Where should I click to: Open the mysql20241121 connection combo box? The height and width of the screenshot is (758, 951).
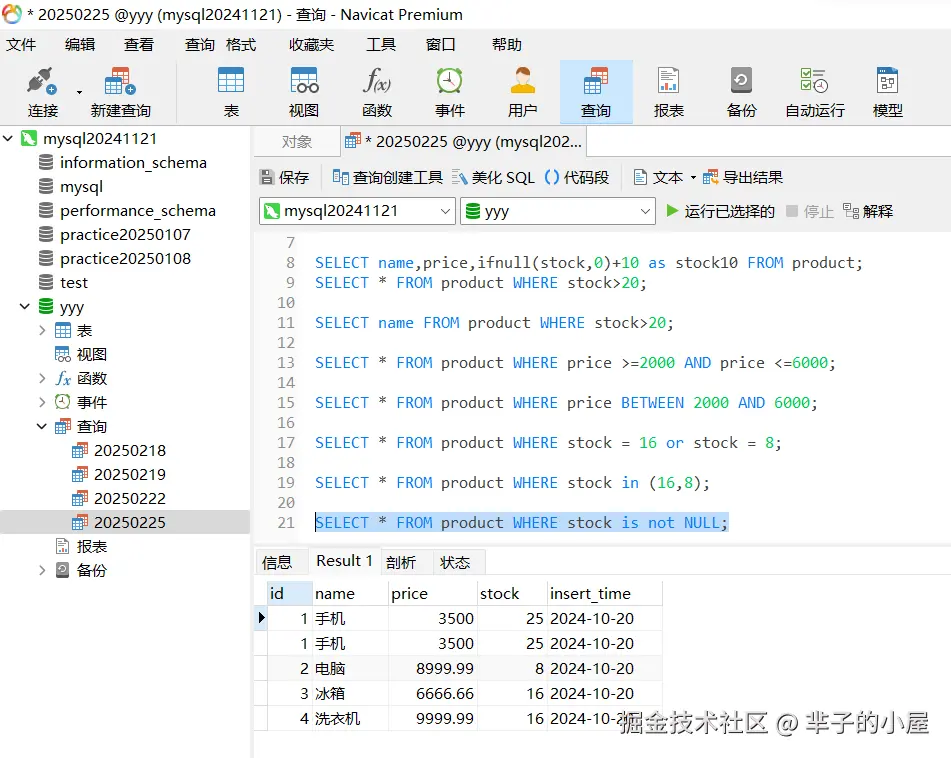357,211
